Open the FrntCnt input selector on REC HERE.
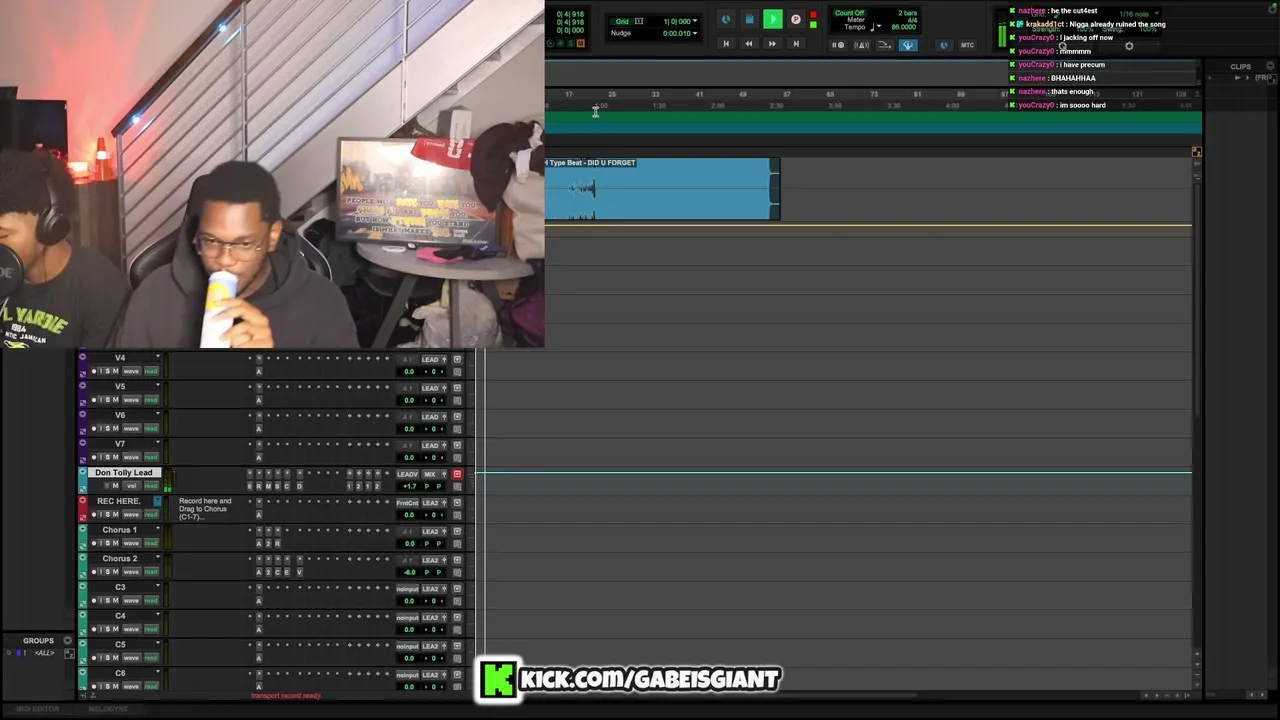Viewport: 1280px width, 720px height. click(x=407, y=503)
